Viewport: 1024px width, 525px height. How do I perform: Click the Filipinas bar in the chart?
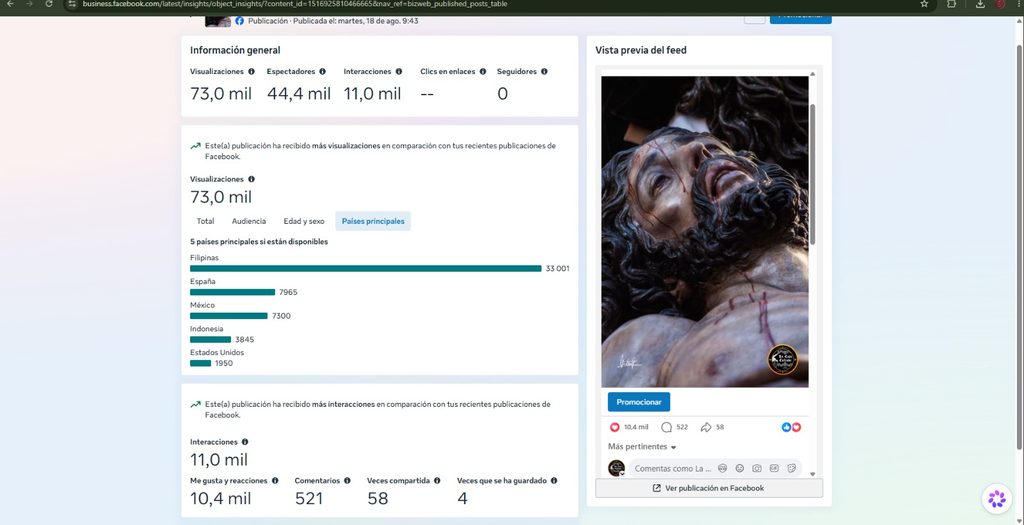[x=366, y=268]
